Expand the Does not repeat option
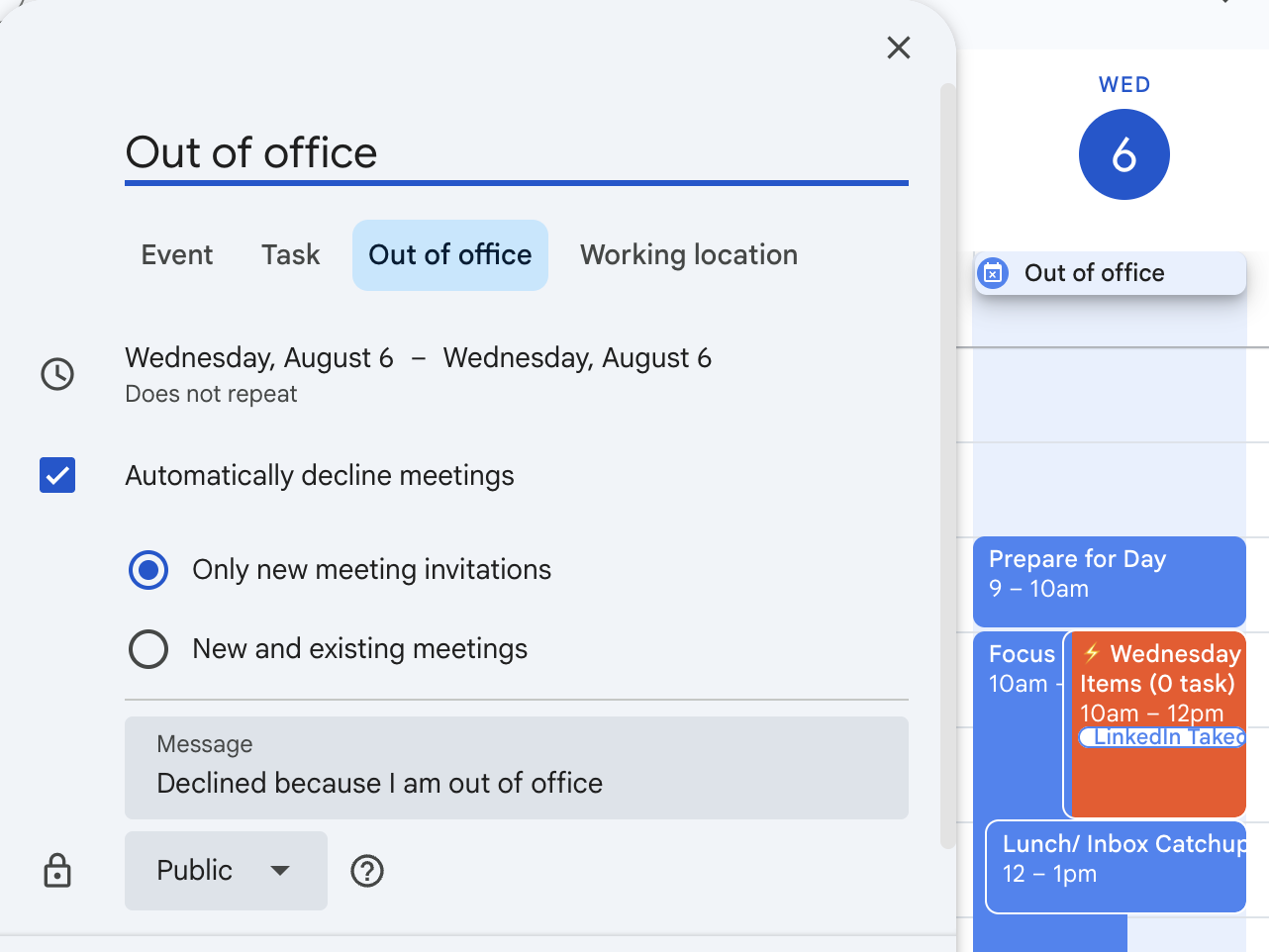This screenshot has width=1269, height=952. (x=211, y=394)
